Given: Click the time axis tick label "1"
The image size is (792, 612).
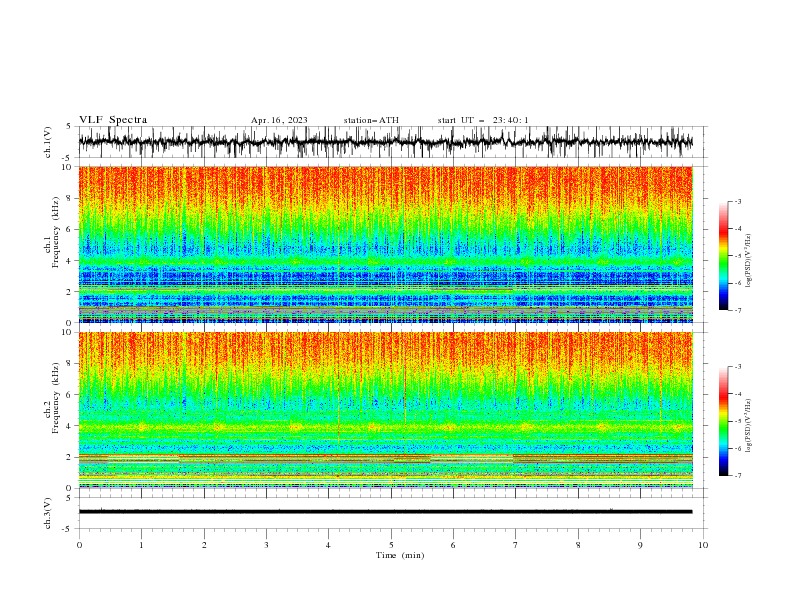Looking at the screenshot, I should point(141,545).
